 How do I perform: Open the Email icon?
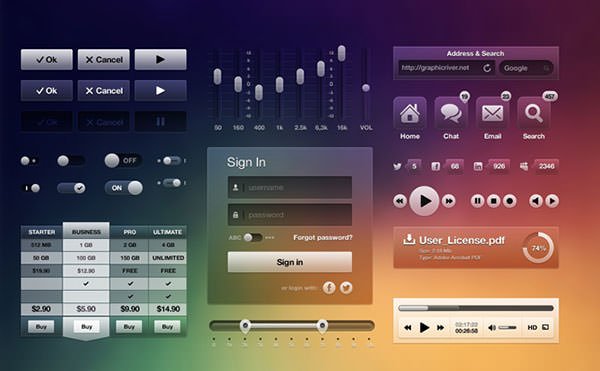tap(492, 114)
